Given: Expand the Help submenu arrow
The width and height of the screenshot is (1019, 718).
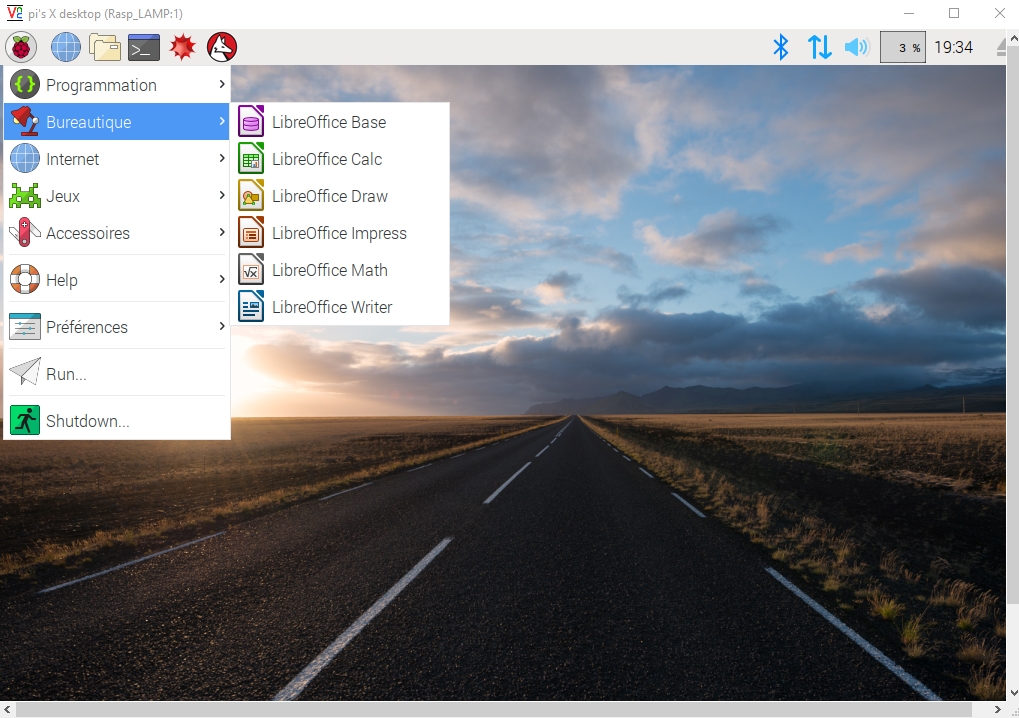Looking at the screenshot, I should point(222,279).
